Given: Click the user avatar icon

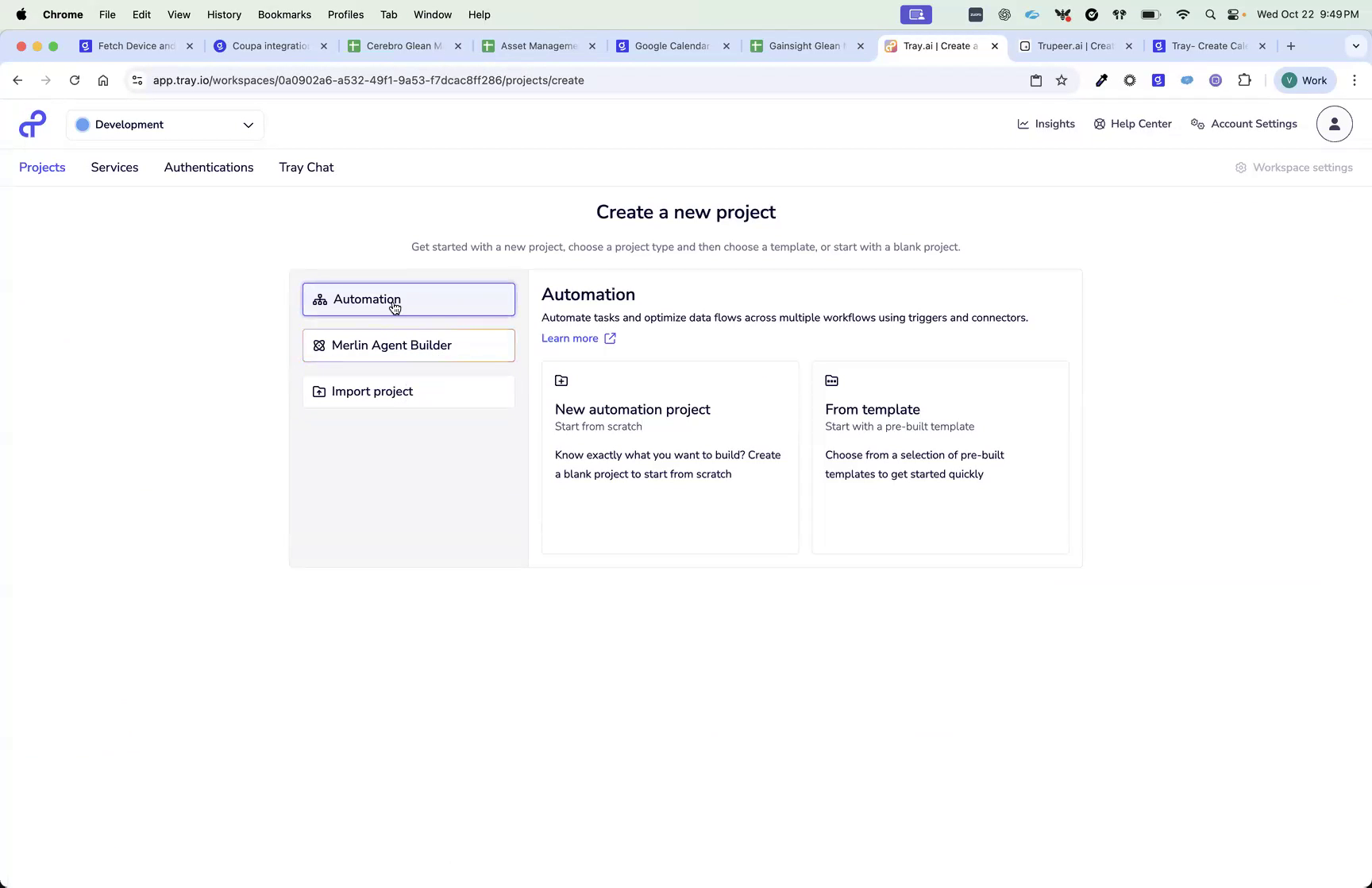Looking at the screenshot, I should tap(1334, 124).
